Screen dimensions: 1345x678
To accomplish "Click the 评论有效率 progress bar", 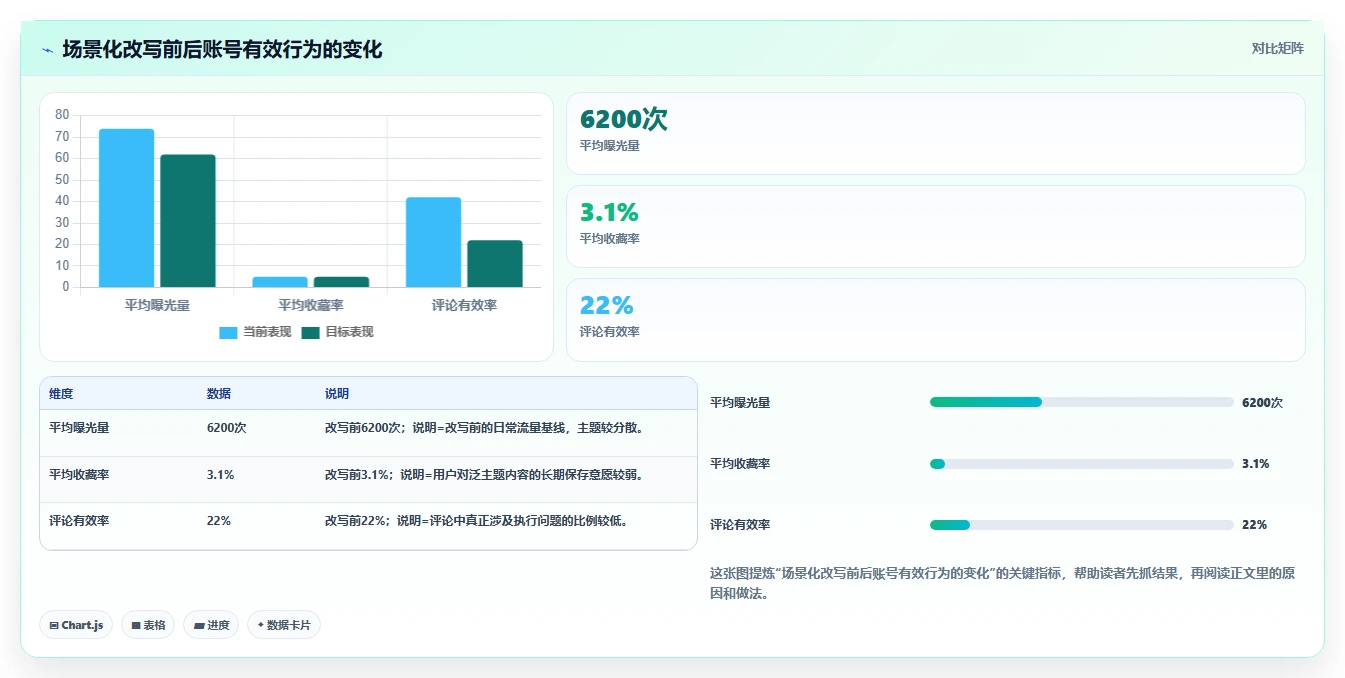I will [x=1082, y=525].
